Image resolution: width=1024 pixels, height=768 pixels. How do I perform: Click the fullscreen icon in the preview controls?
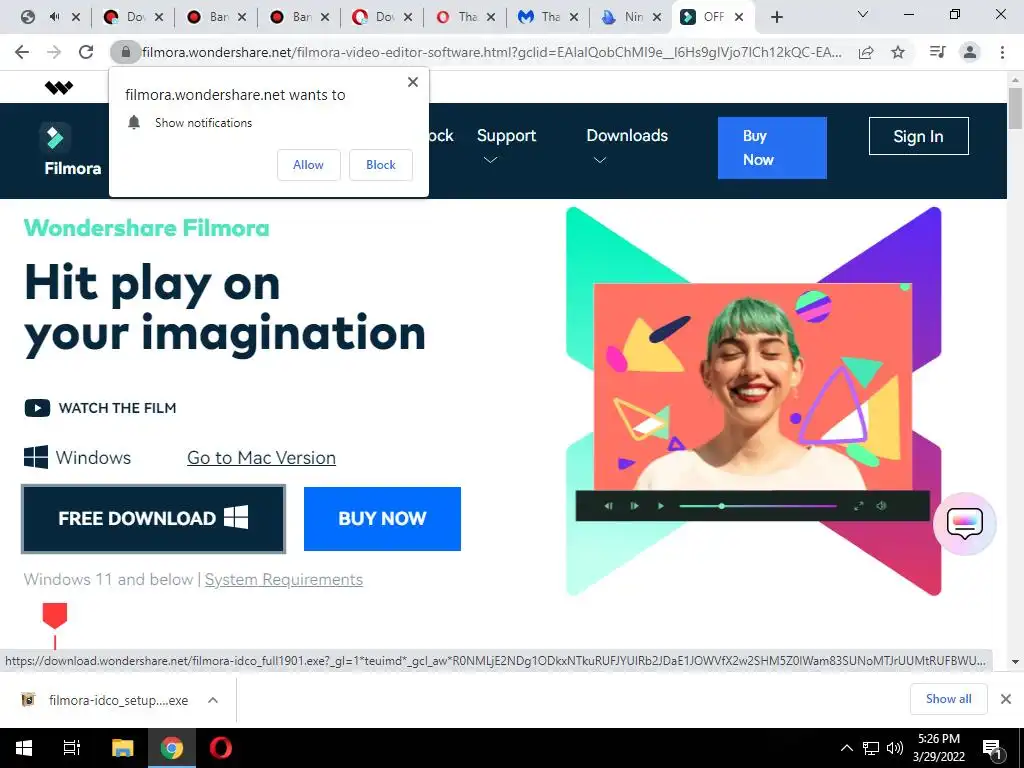[859, 506]
